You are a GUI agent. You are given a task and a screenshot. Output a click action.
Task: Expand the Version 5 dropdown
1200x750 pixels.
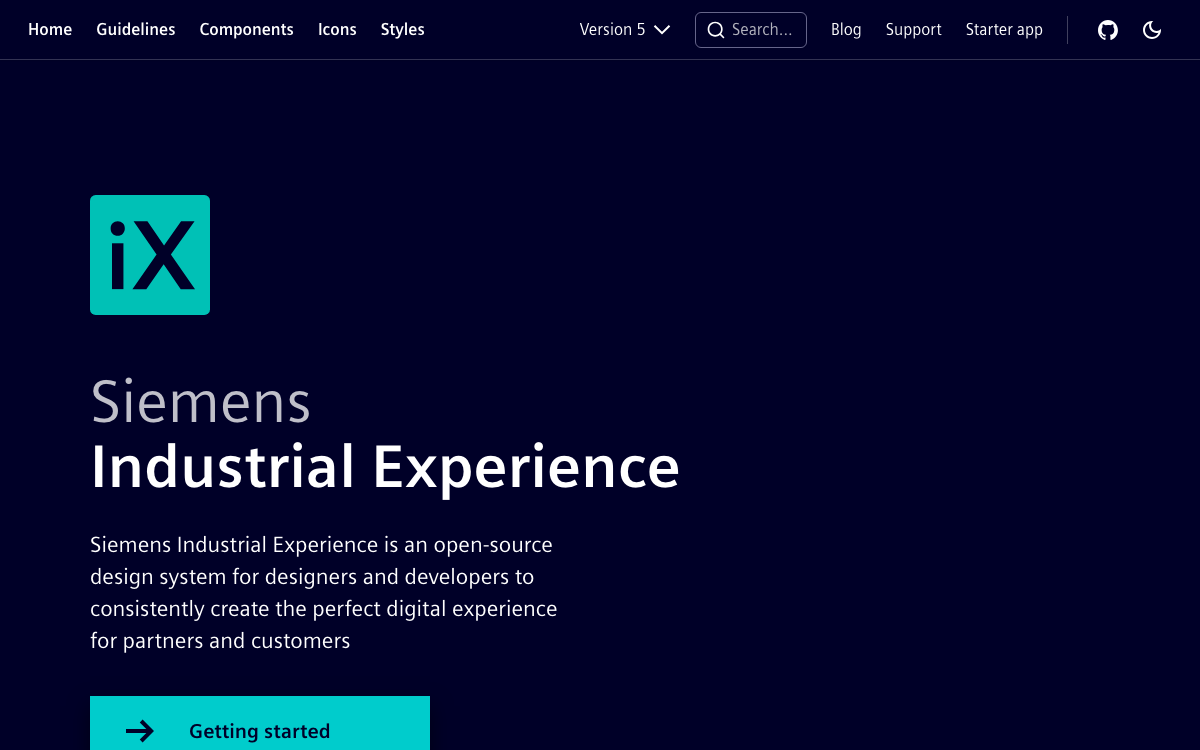pos(625,30)
